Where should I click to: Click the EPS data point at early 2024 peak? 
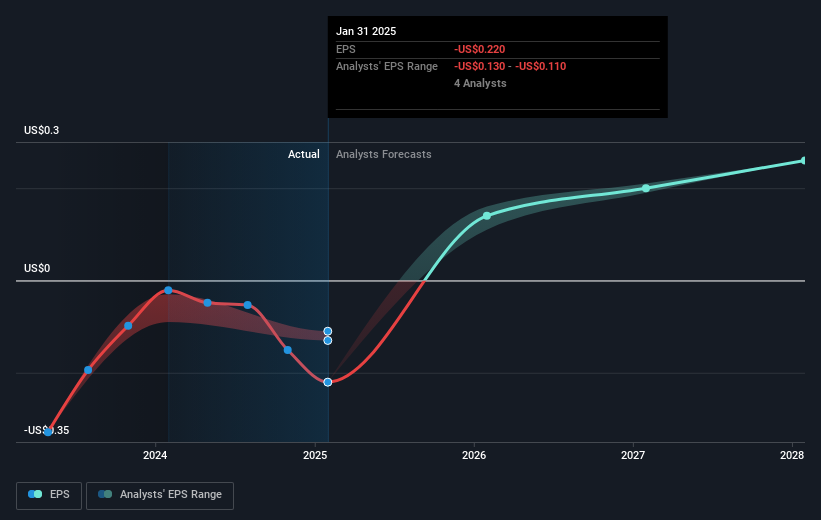coord(168,290)
